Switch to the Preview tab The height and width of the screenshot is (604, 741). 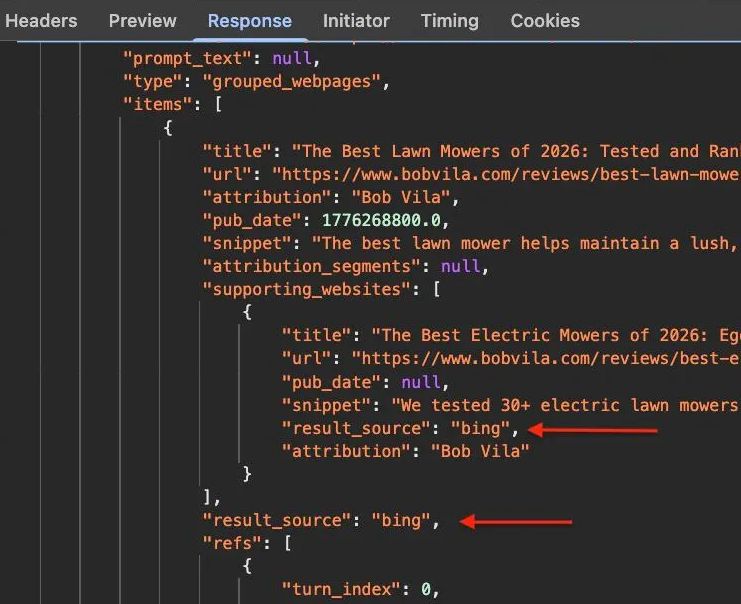point(142,21)
